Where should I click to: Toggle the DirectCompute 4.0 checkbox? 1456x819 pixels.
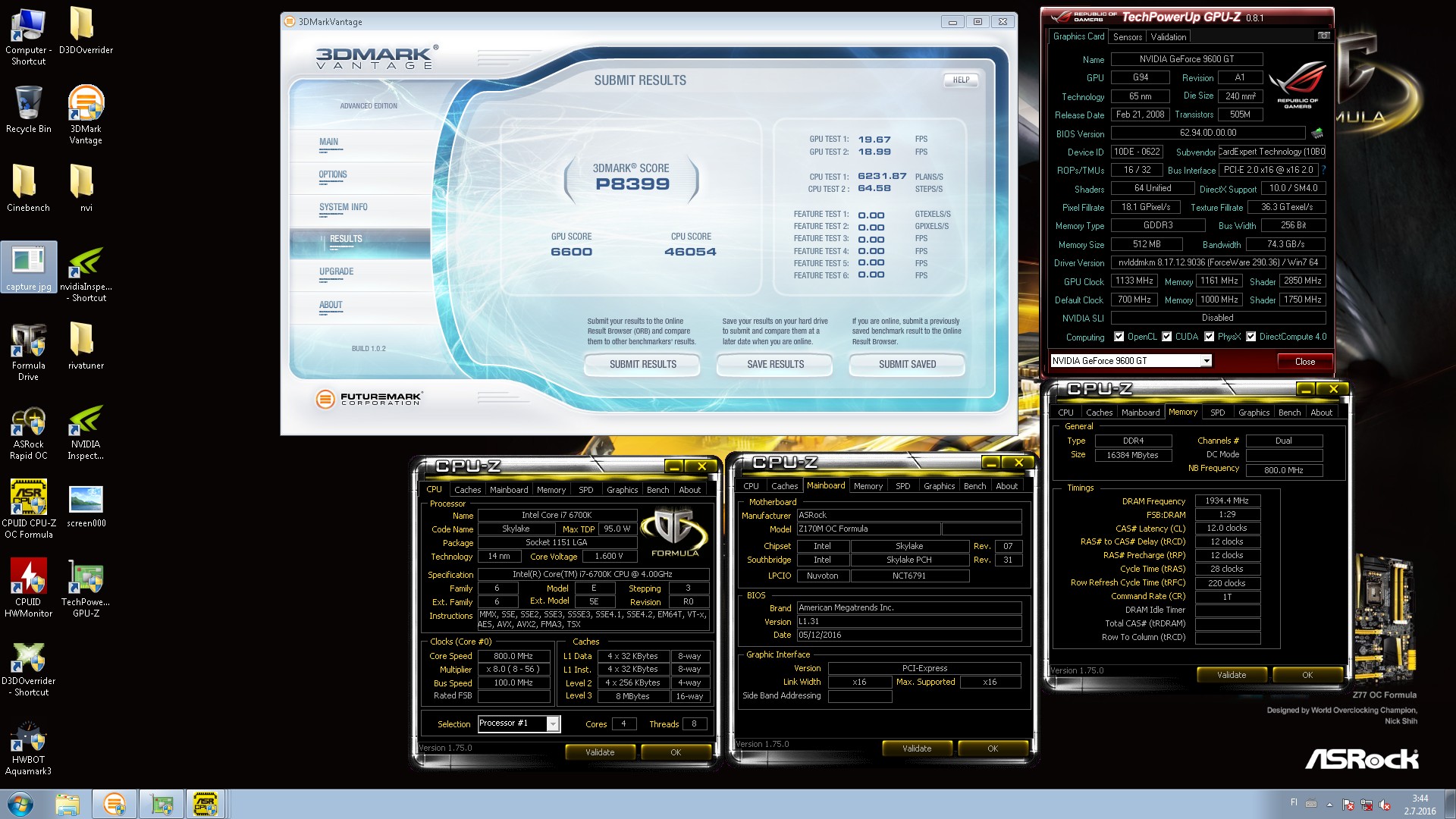pyautogui.click(x=1251, y=337)
